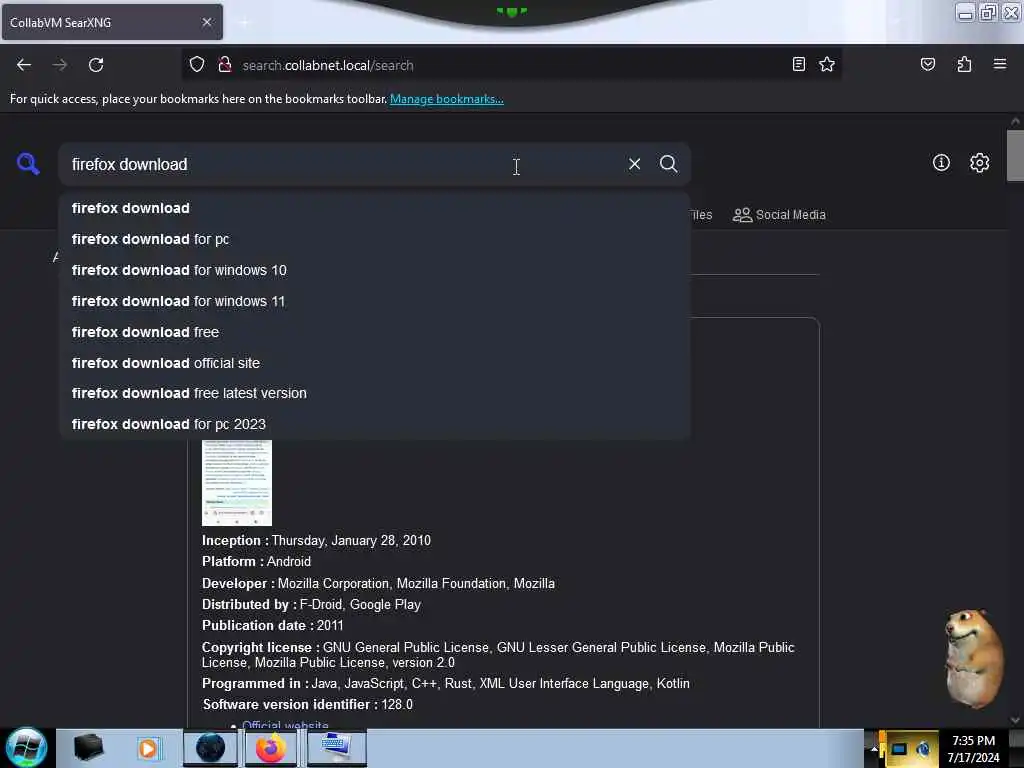Select the CollabVM SearXNG tab
Image resolution: width=1024 pixels, height=768 pixels.
click(x=112, y=22)
